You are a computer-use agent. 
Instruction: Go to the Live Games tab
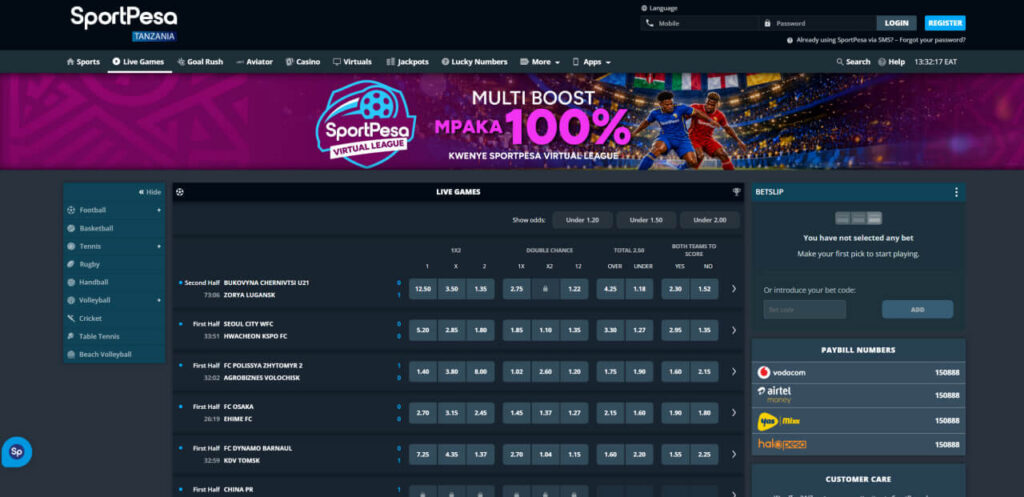coord(138,62)
